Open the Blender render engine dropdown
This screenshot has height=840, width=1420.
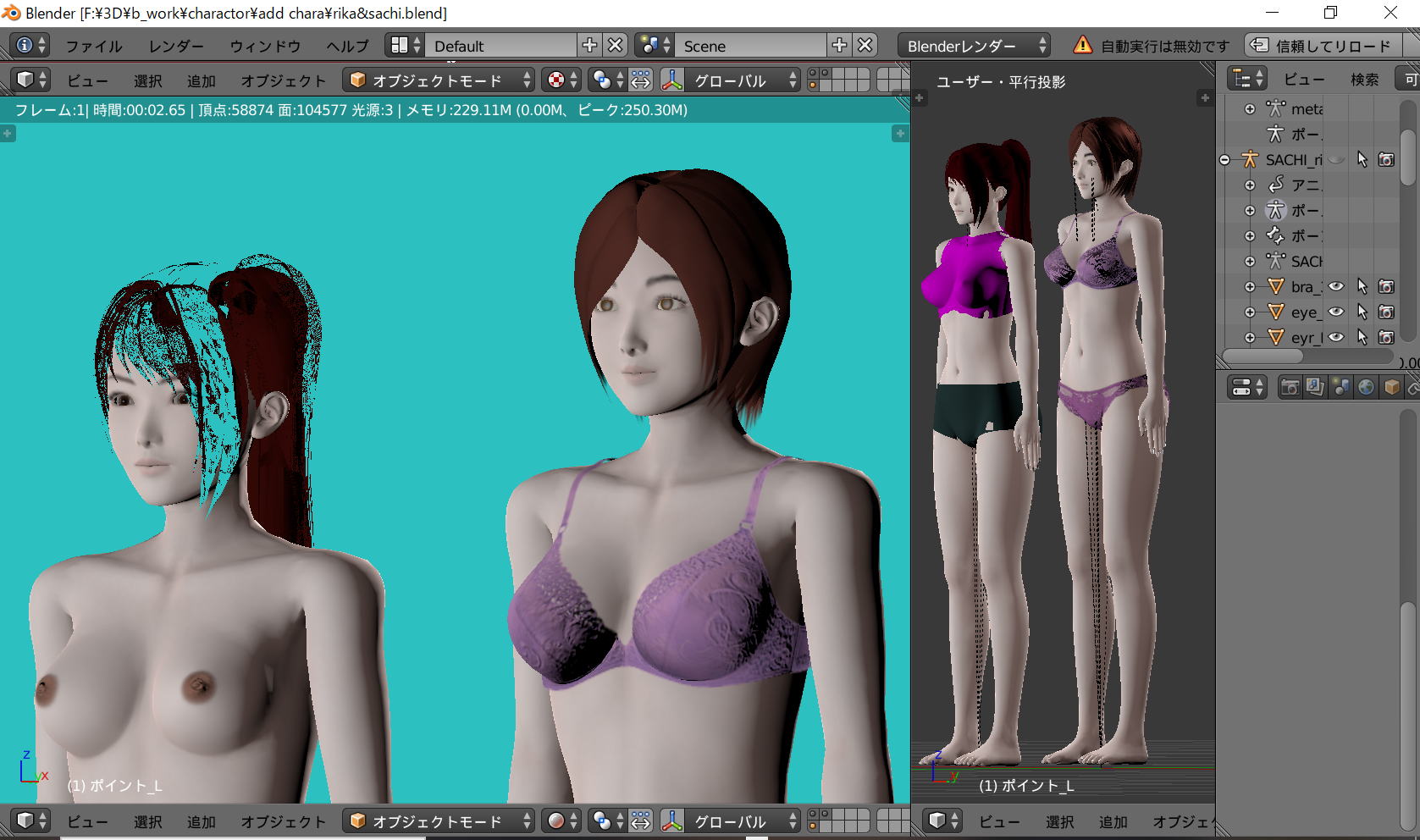(x=974, y=46)
